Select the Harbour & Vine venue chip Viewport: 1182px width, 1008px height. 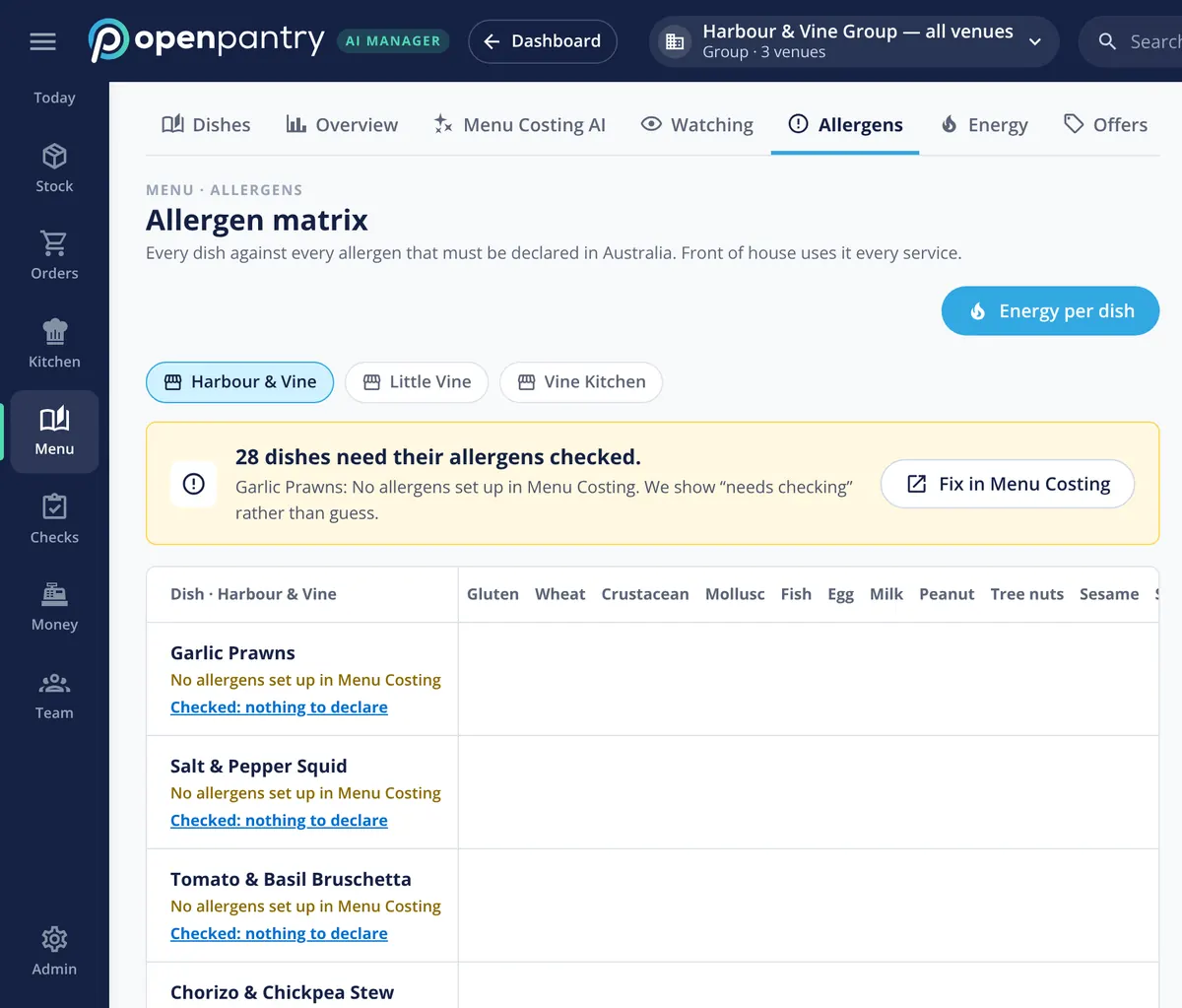pos(239,382)
